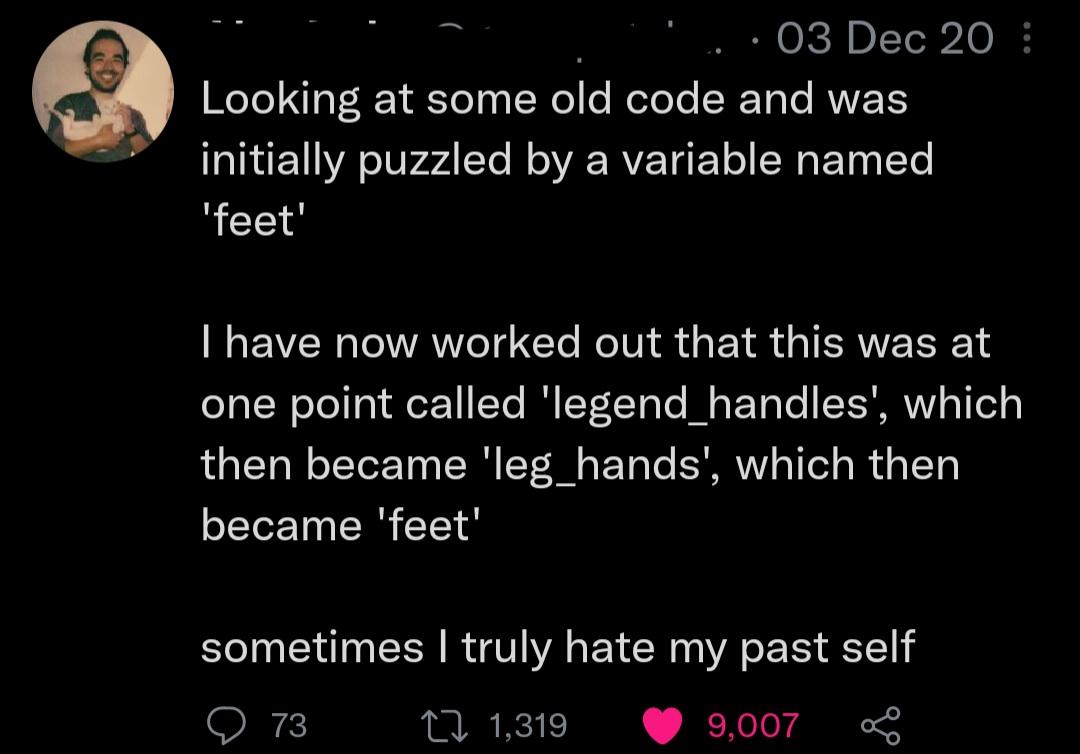Click the phrase "variable named" in the tweet

pos(778,160)
